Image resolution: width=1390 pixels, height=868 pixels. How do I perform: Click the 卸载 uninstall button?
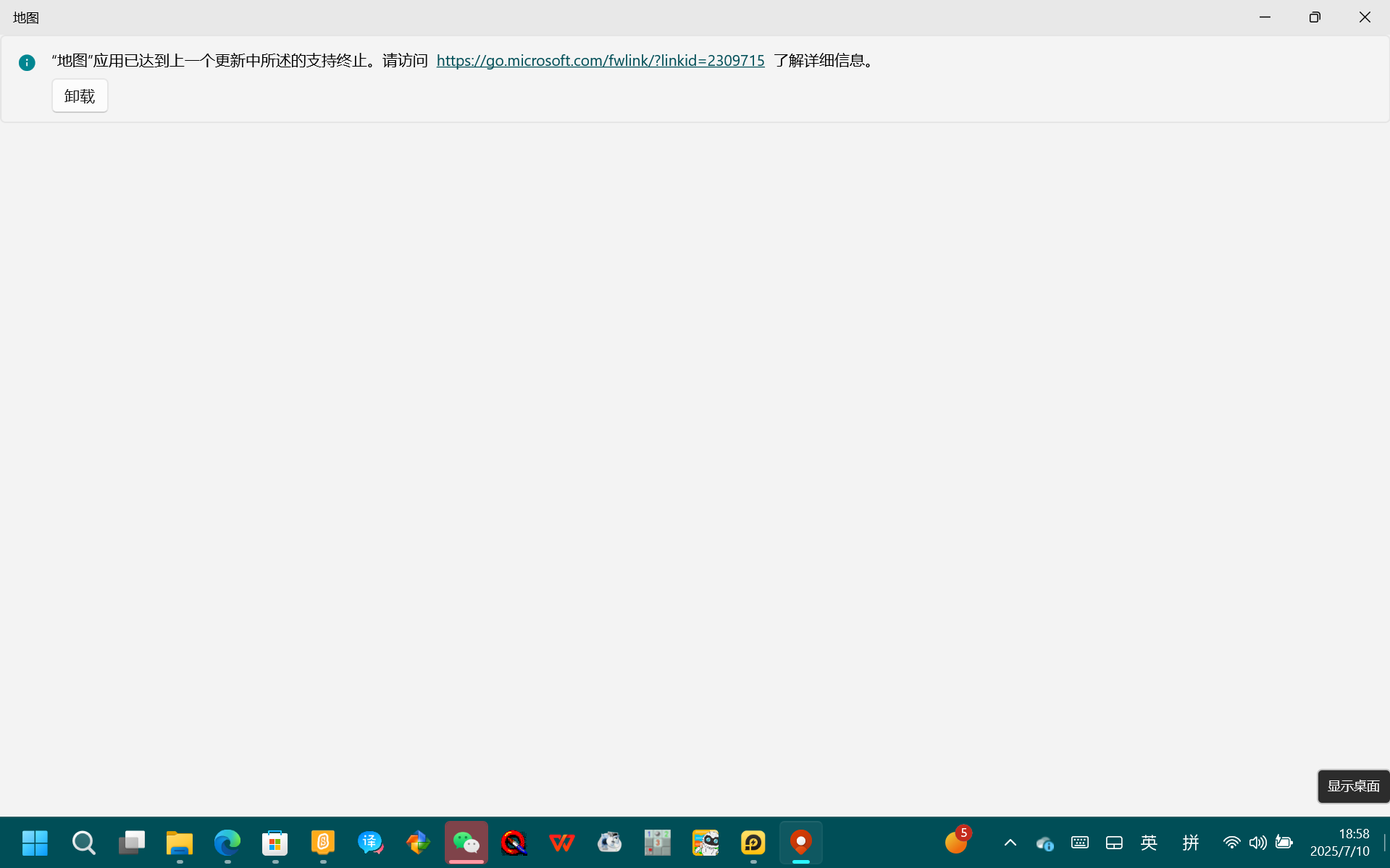pos(80,96)
